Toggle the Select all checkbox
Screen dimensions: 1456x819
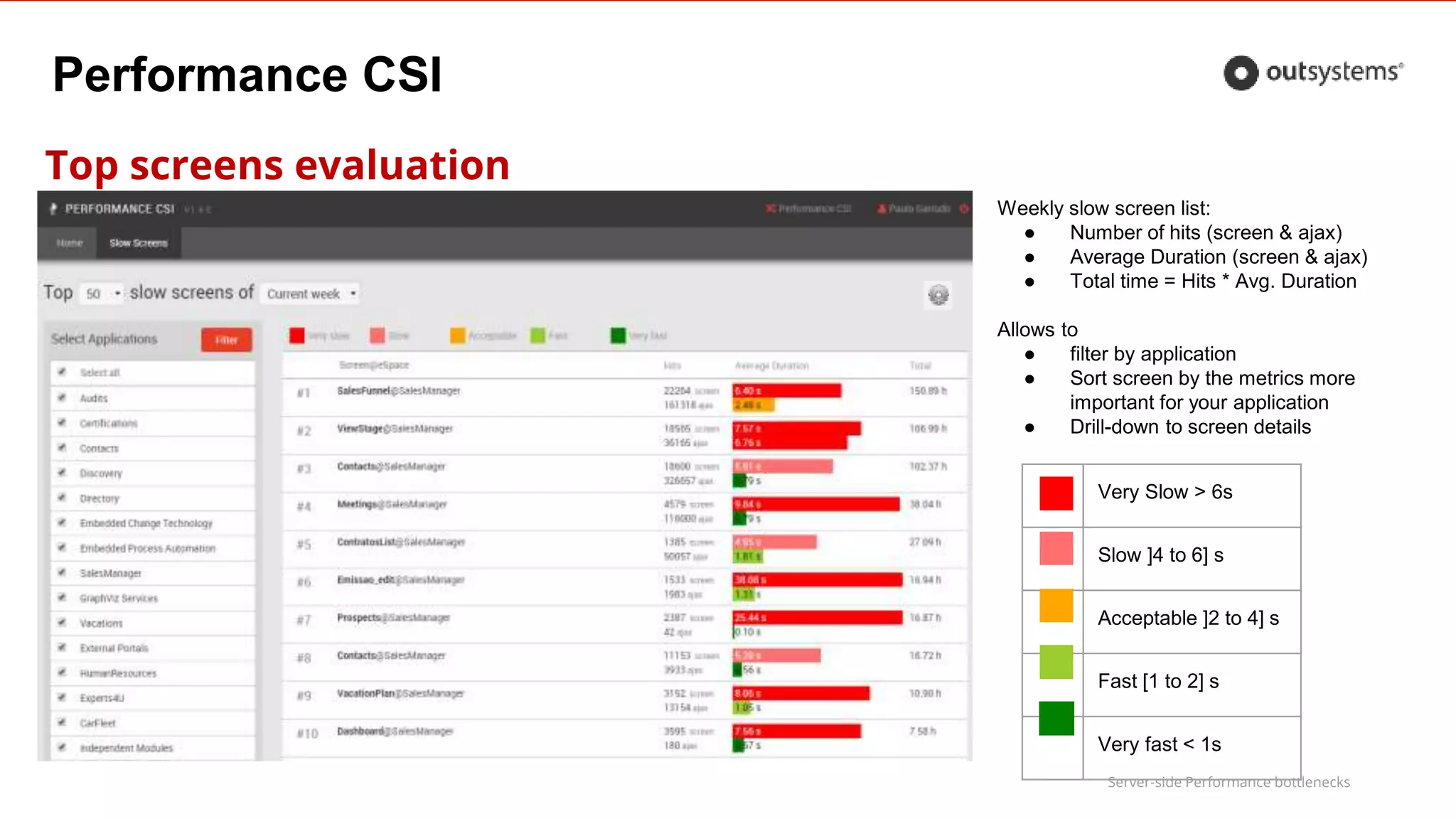[62, 372]
